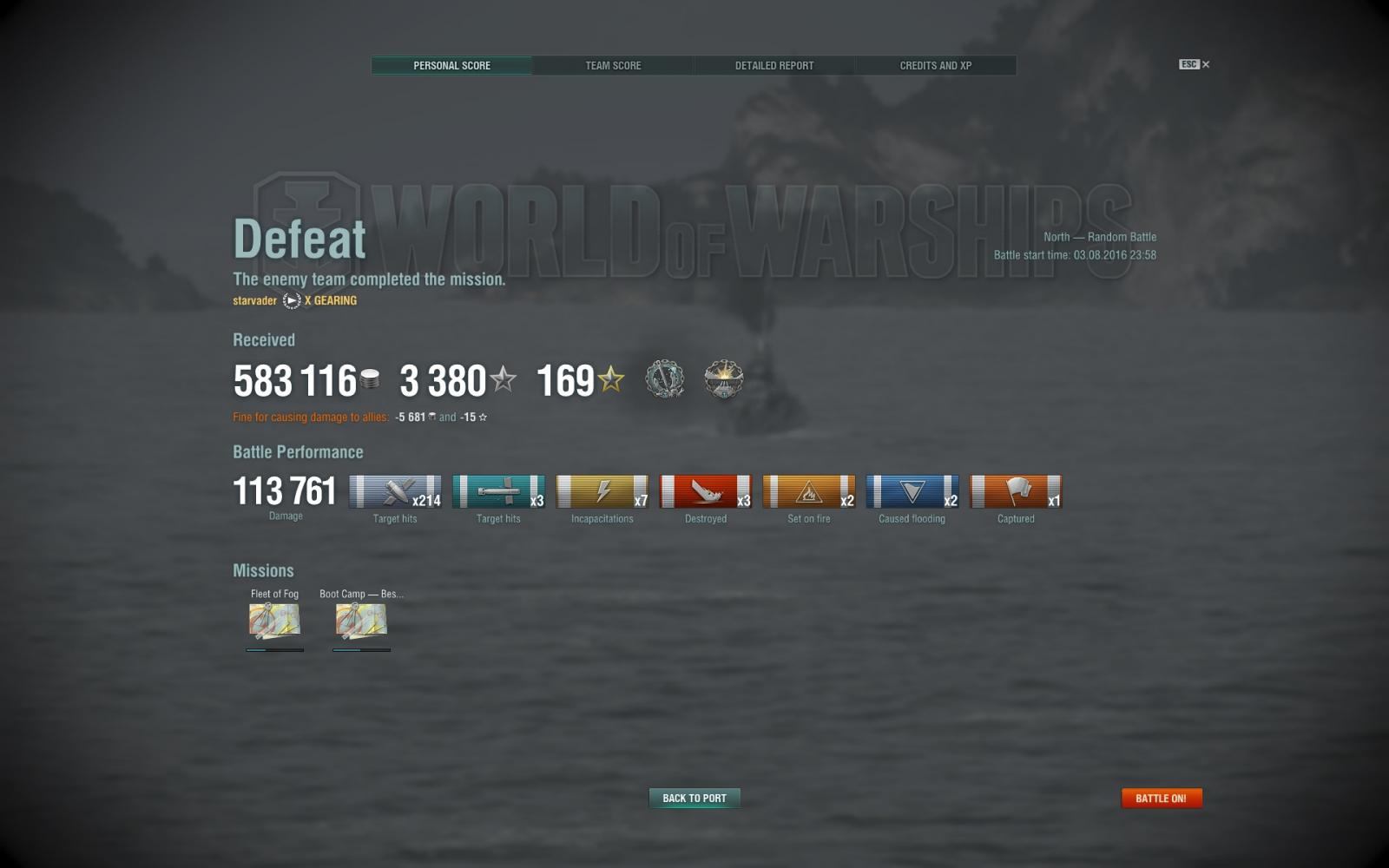The image size is (1389, 868).
Task: Switch to the Team Score tab
Action: pos(613,65)
